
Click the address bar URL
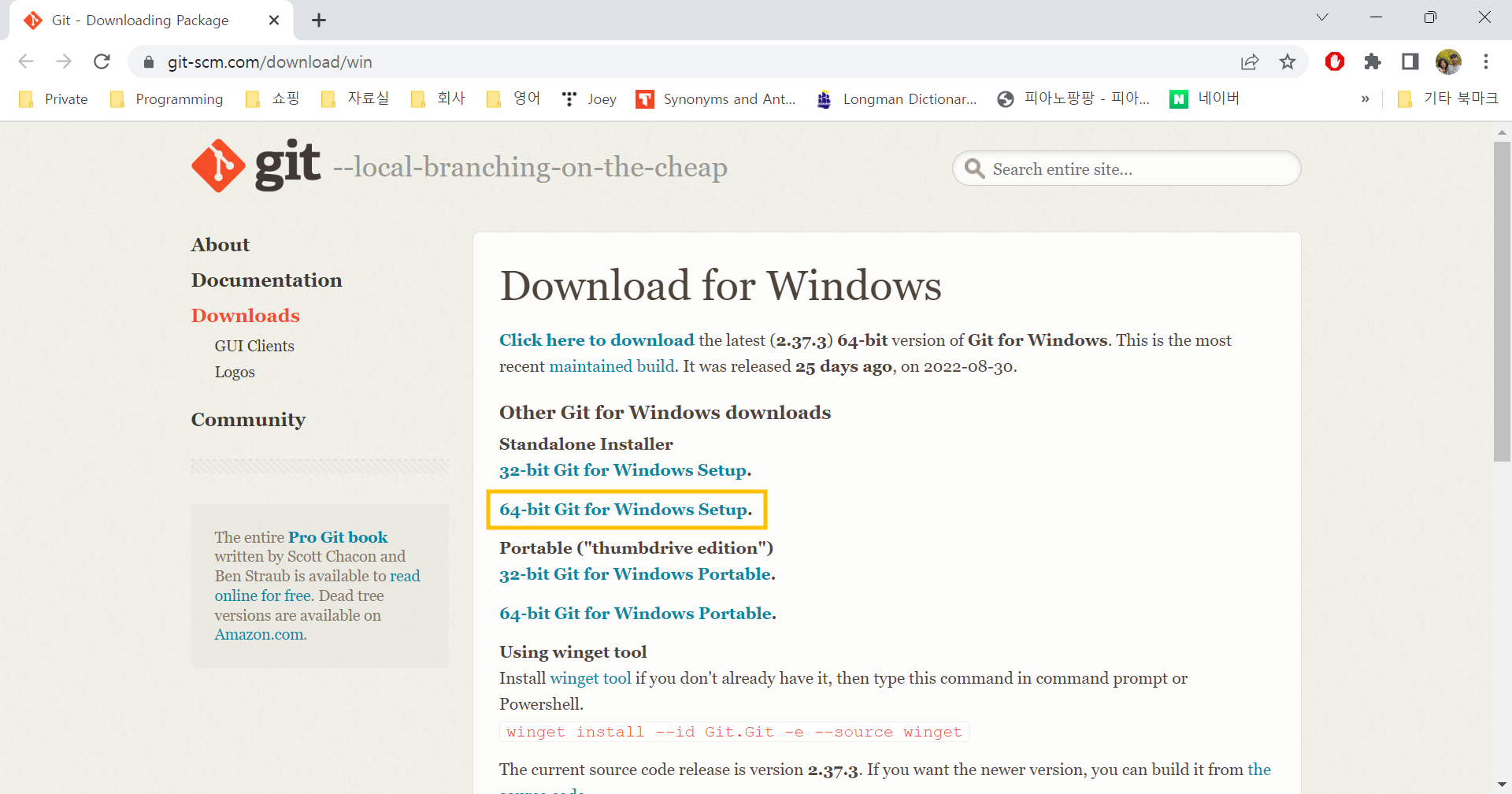269,62
